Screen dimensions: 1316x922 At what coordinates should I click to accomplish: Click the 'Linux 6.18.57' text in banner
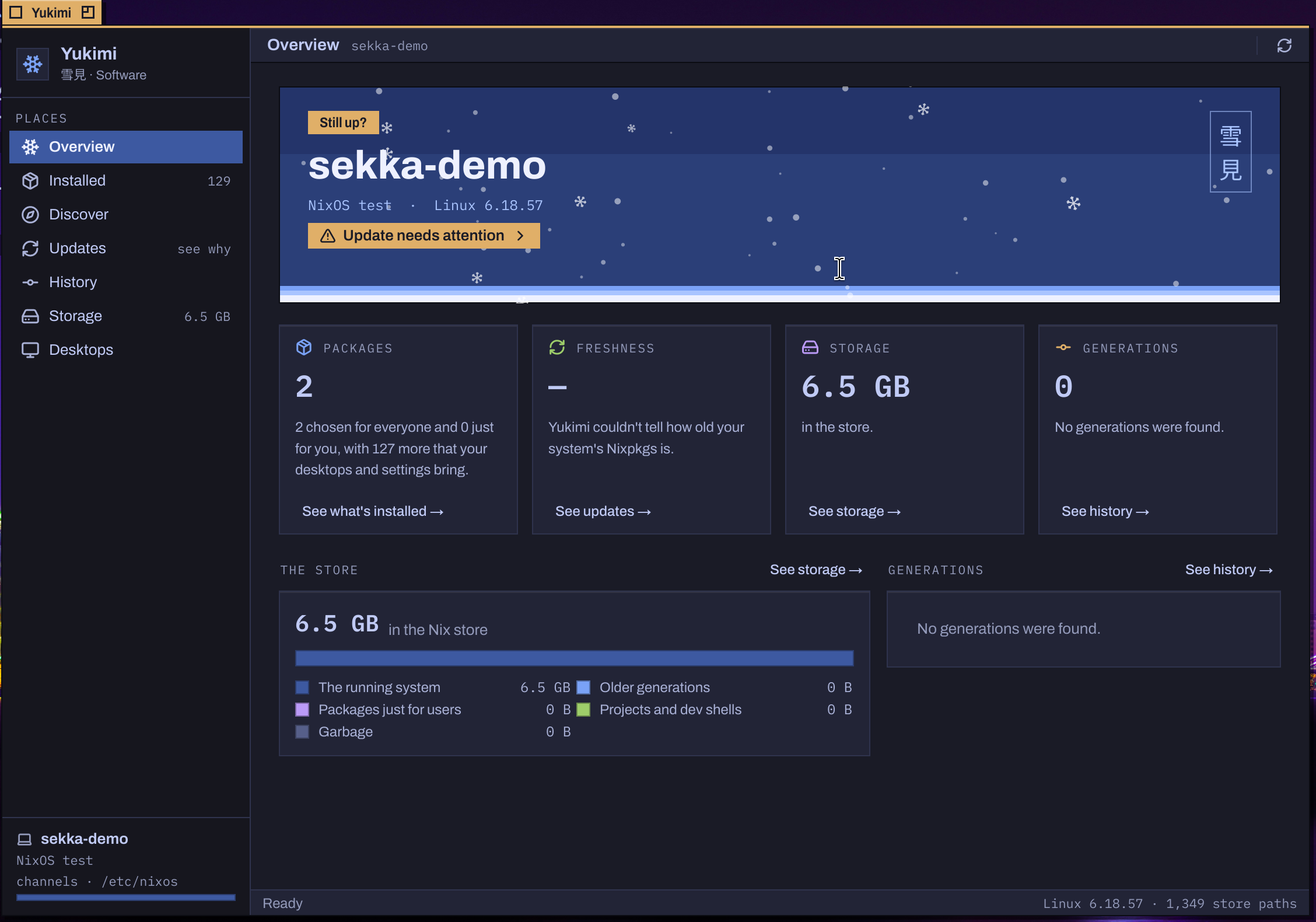[x=488, y=205]
